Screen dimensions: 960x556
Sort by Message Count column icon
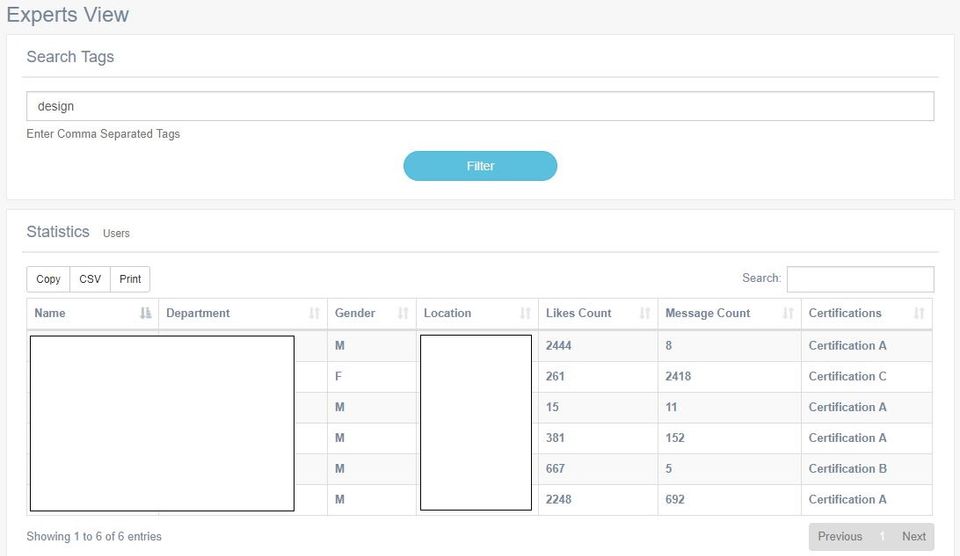tap(788, 313)
